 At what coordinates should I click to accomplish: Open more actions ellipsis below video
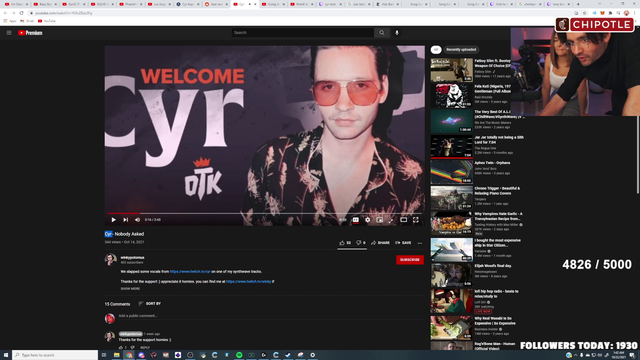420,243
